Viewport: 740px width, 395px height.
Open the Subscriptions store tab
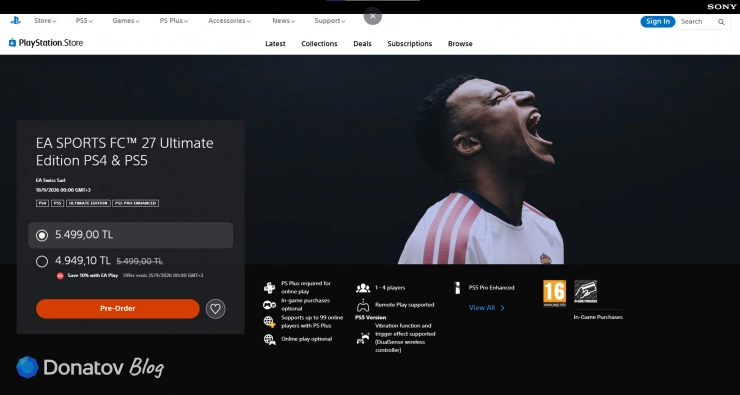[x=410, y=43]
